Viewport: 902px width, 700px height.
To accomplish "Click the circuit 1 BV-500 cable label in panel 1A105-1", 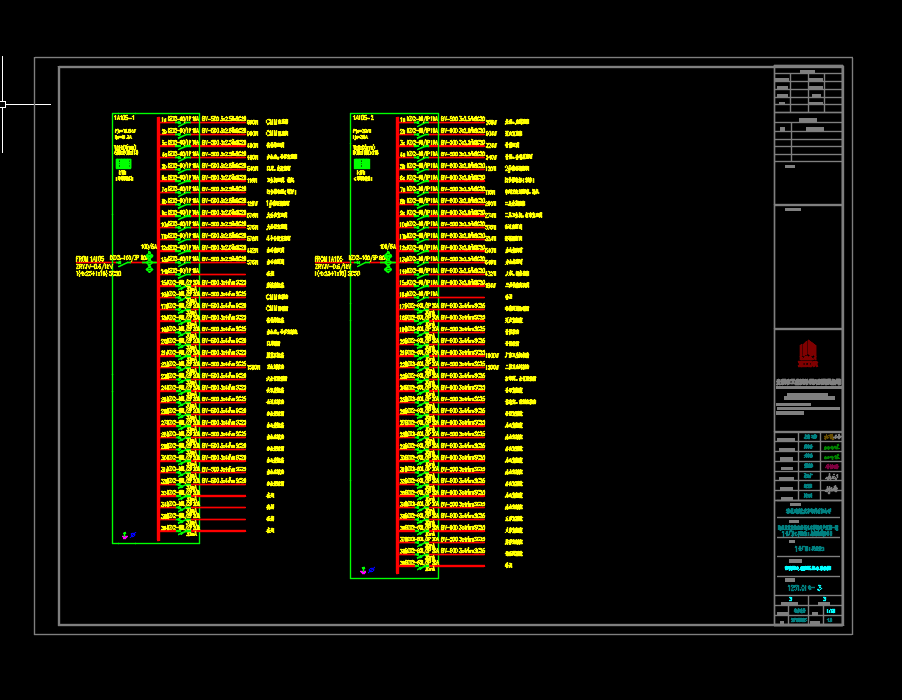I will click(224, 119).
